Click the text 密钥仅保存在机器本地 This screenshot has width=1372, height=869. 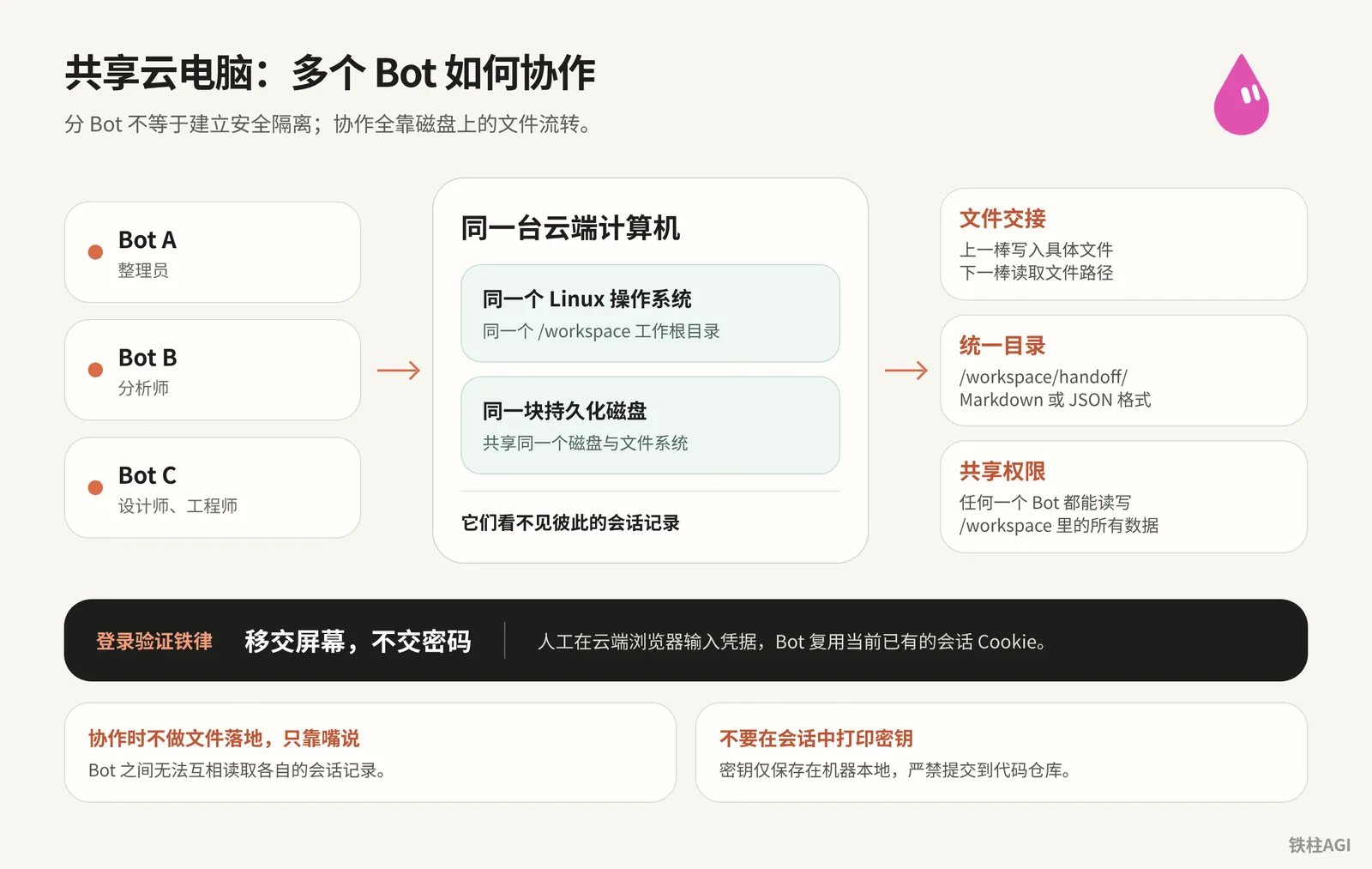click(804, 770)
